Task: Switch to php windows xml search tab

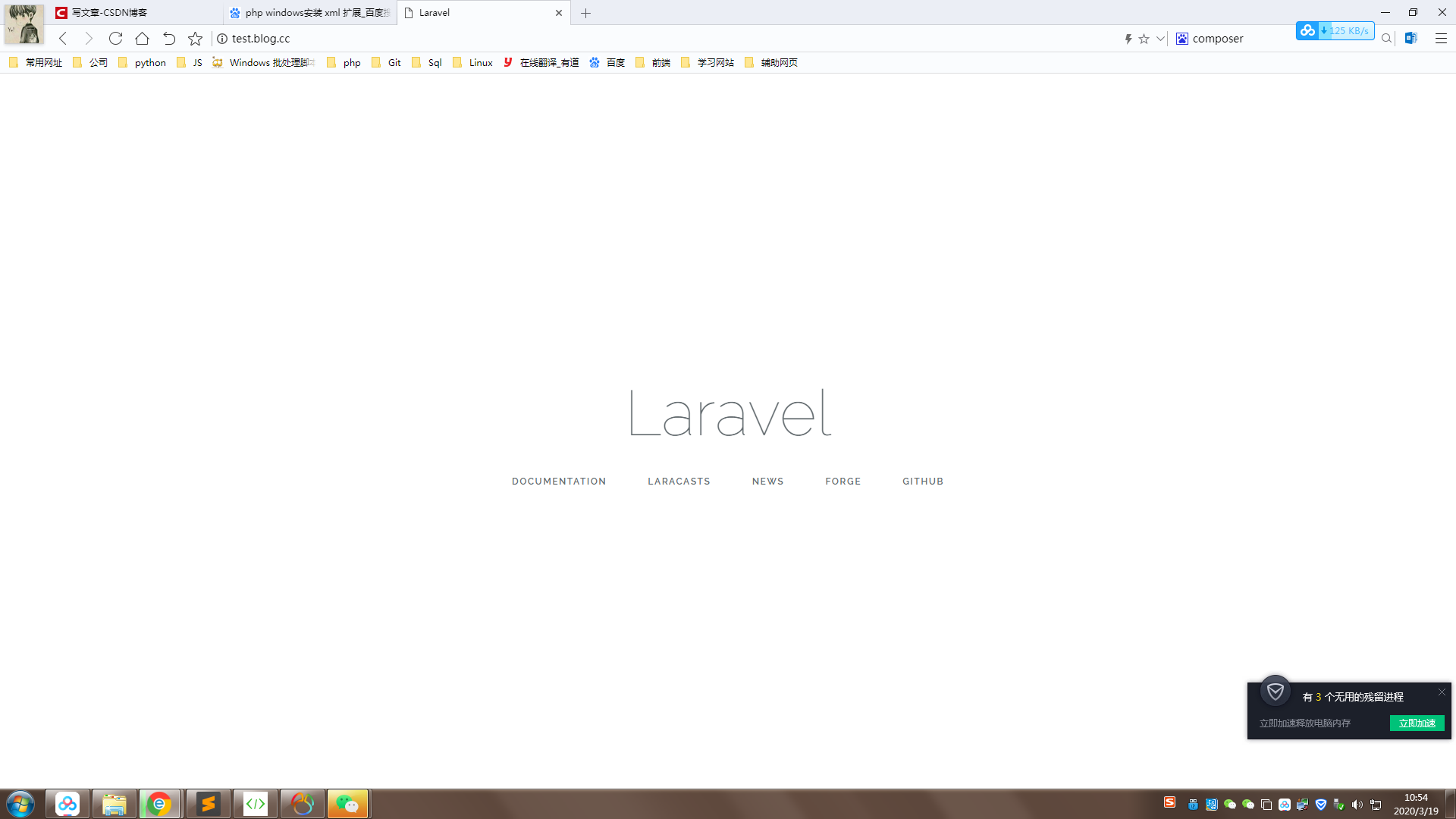Action: coord(311,13)
